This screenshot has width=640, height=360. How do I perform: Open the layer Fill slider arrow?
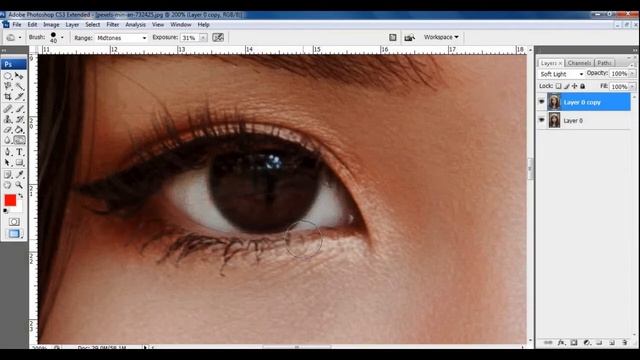coord(632,87)
